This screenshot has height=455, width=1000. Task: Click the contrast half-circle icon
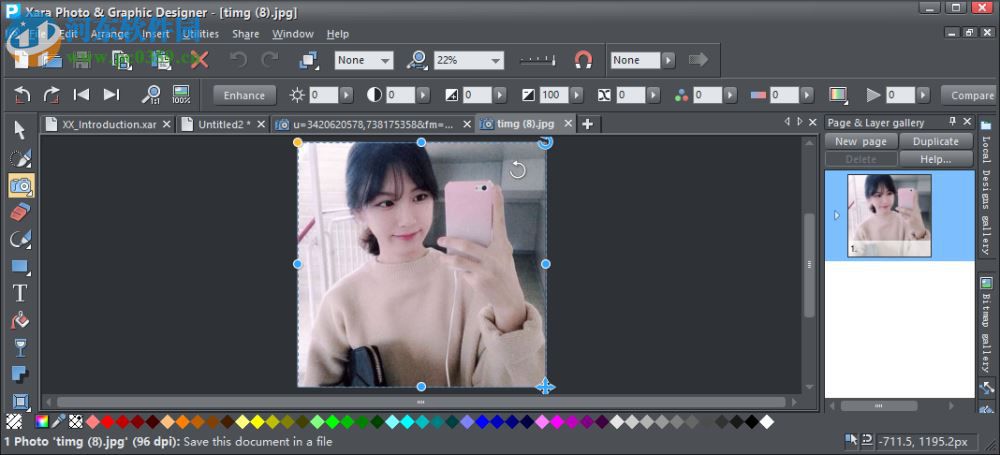point(374,95)
